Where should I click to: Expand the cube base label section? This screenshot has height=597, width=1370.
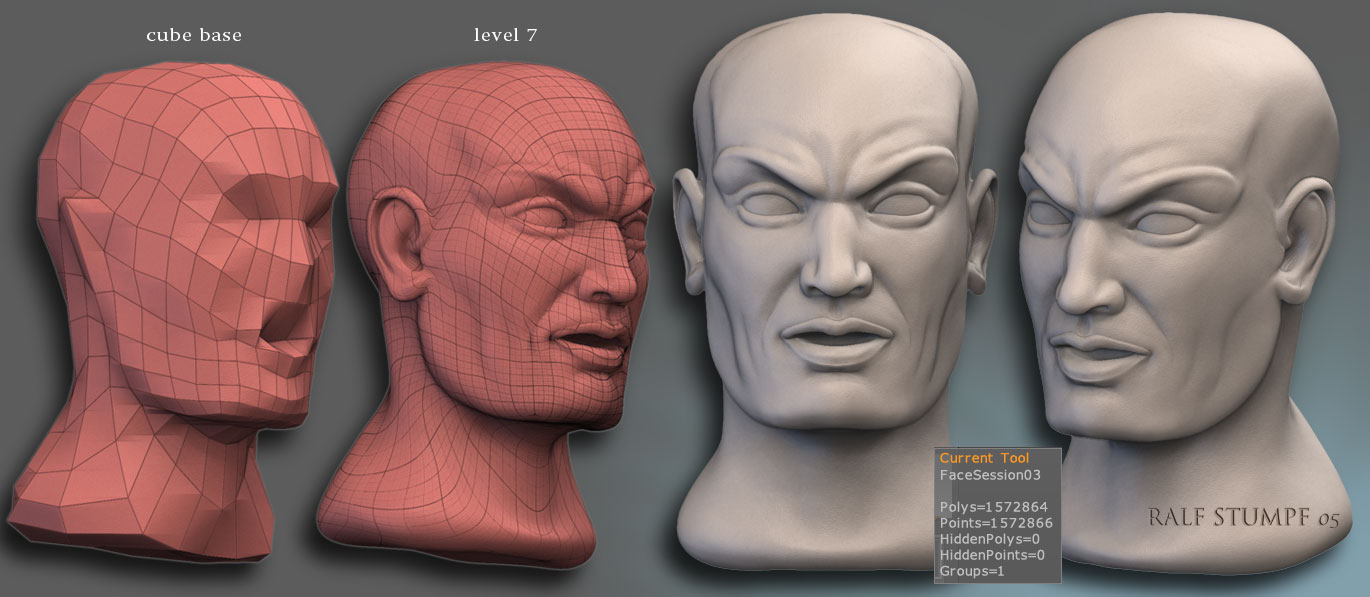[x=193, y=34]
